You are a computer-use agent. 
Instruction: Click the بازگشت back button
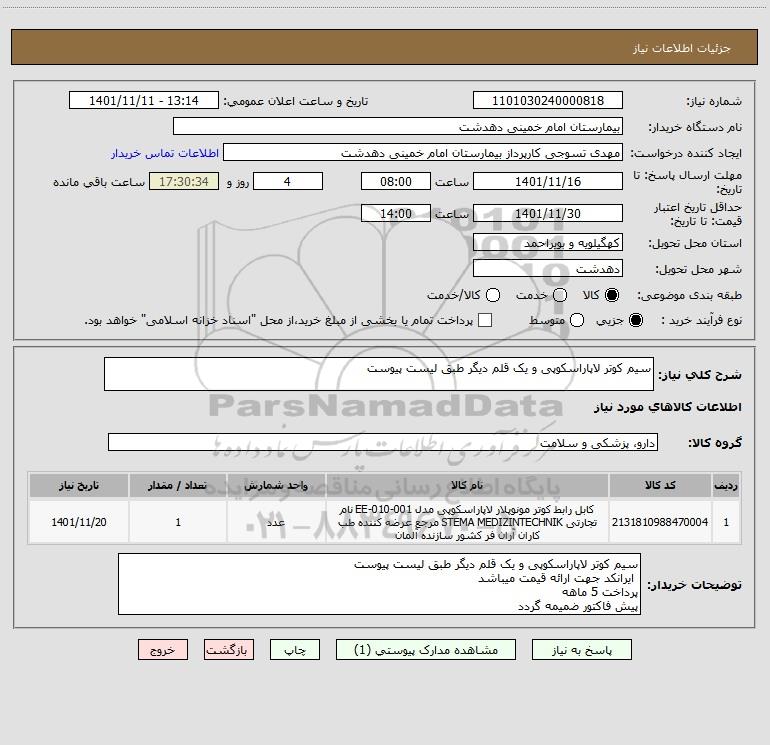[229, 650]
